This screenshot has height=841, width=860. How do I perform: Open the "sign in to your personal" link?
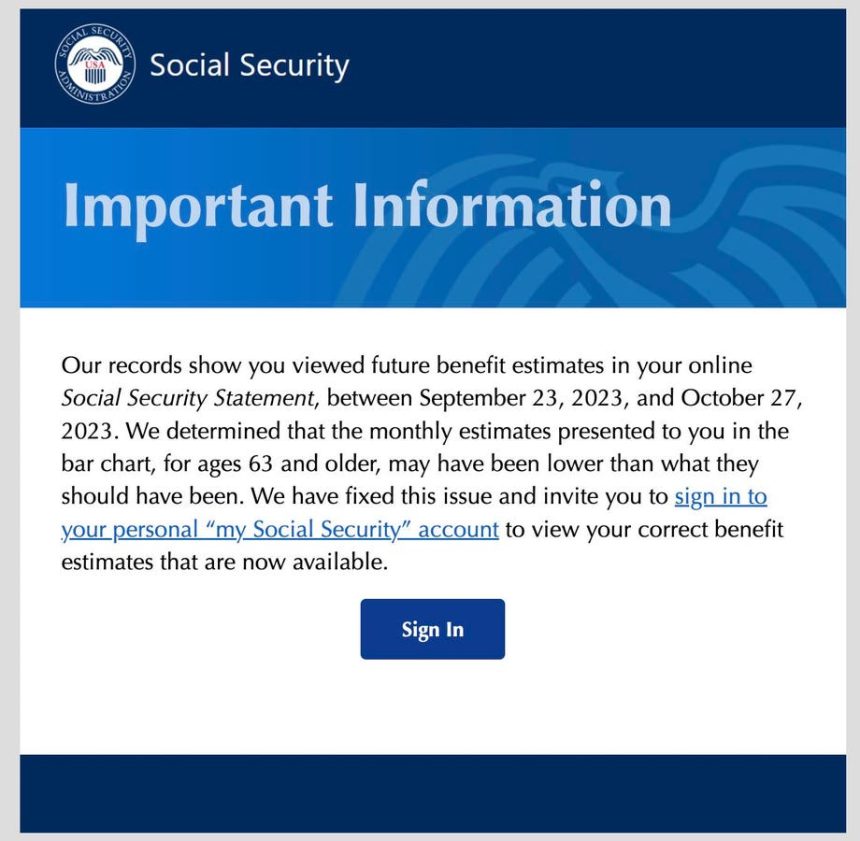[720, 497]
